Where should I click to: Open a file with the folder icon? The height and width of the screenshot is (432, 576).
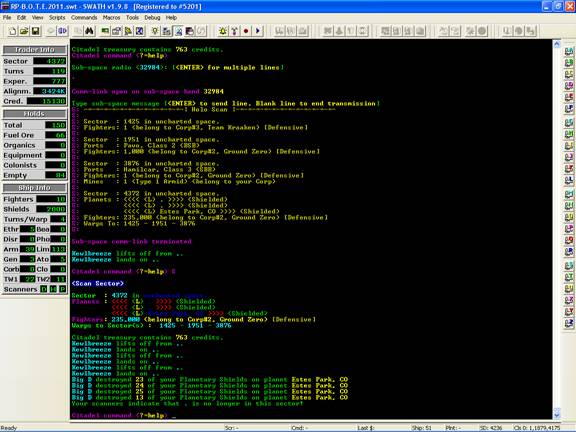pos(24,31)
